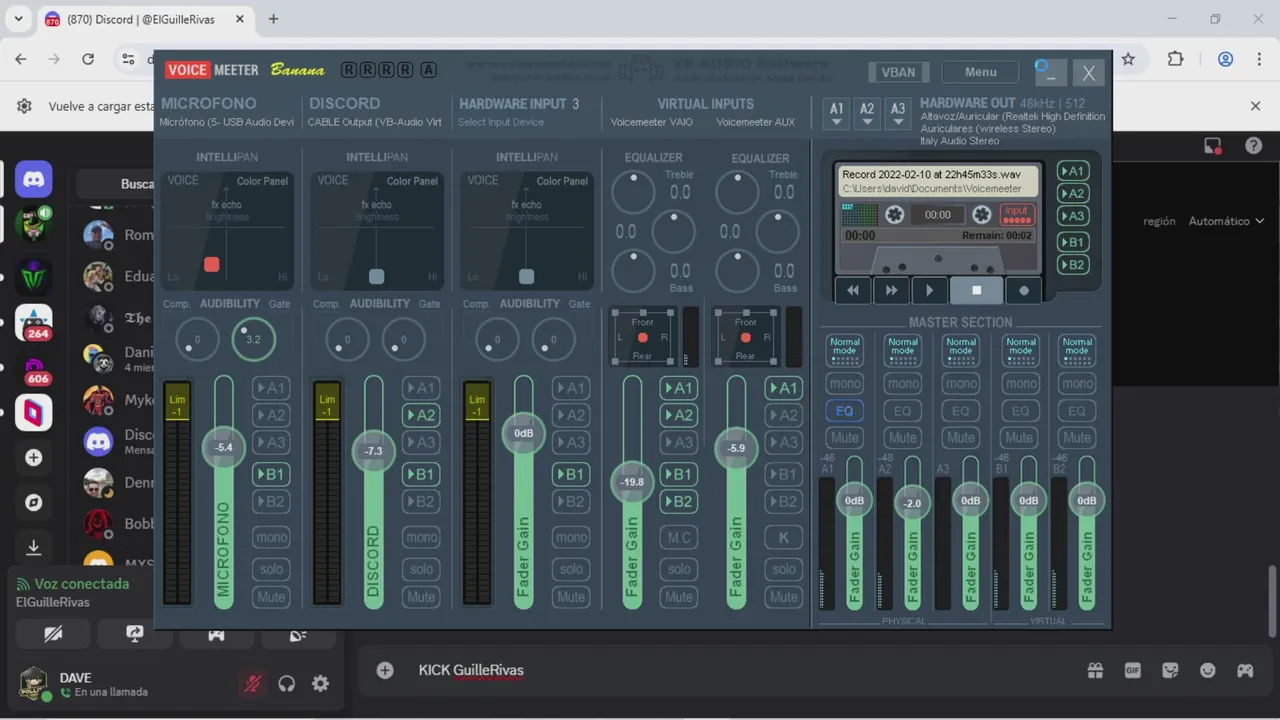Start recording with the cassette record button

point(1023,290)
